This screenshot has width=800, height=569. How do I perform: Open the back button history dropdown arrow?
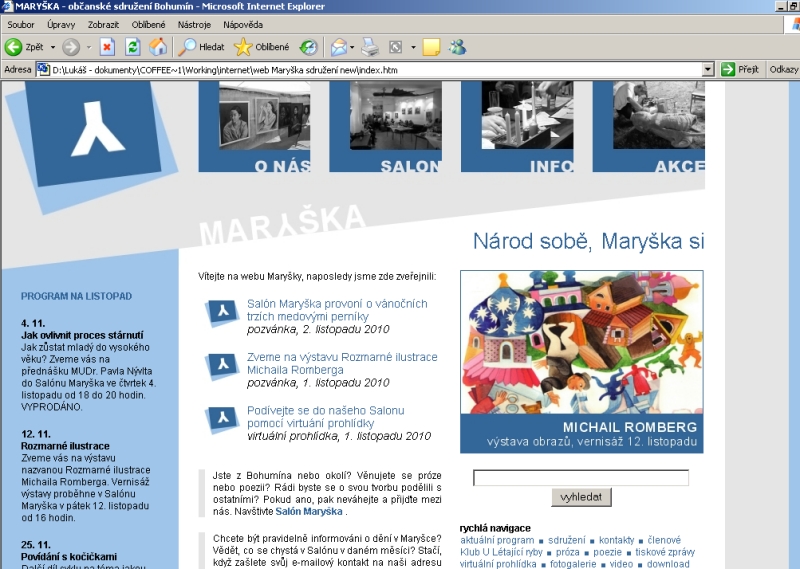[53, 47]
